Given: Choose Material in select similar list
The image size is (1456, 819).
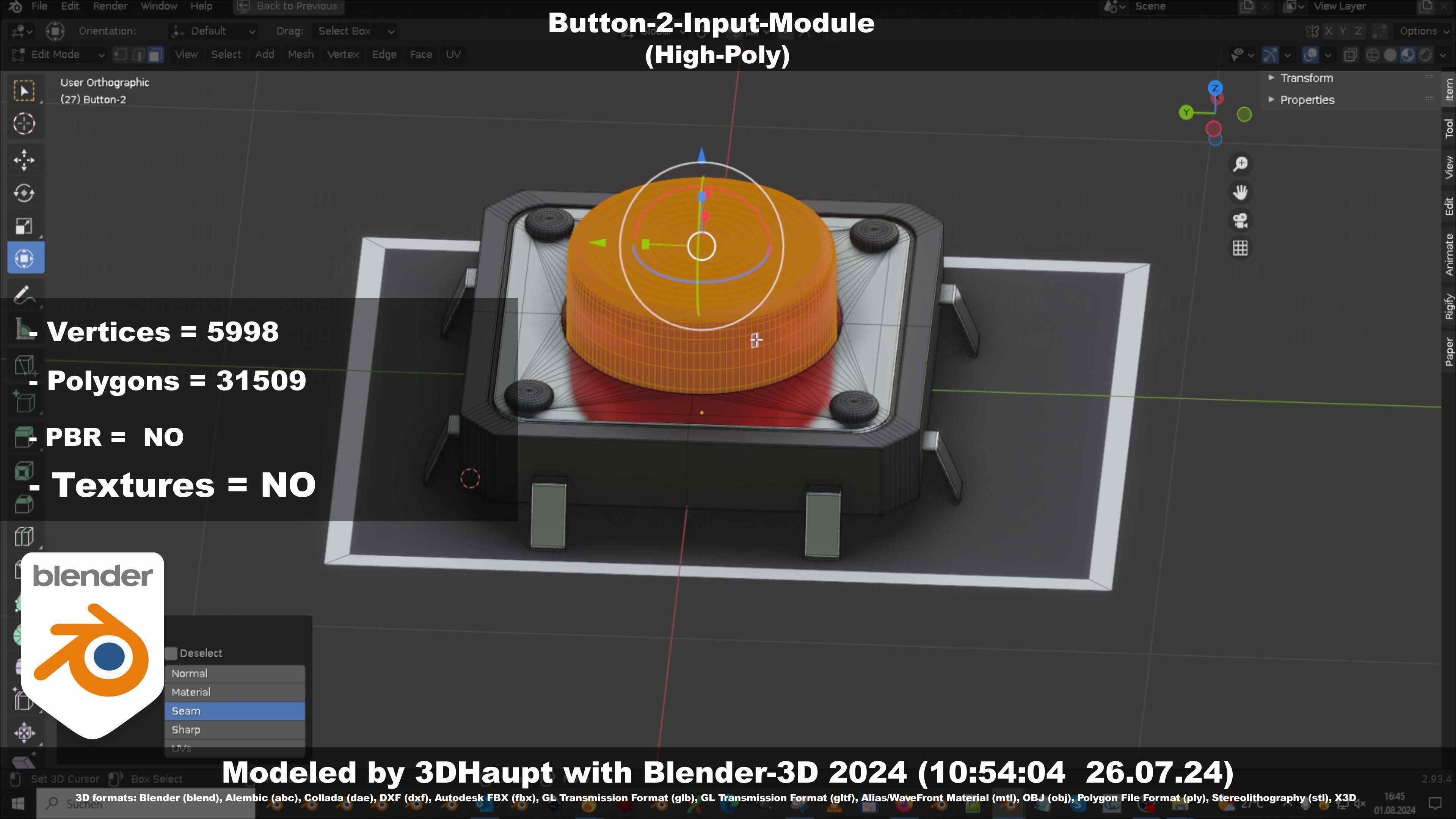Looking at the screenshot, I should pyautogui.click(x=235, y=692).
